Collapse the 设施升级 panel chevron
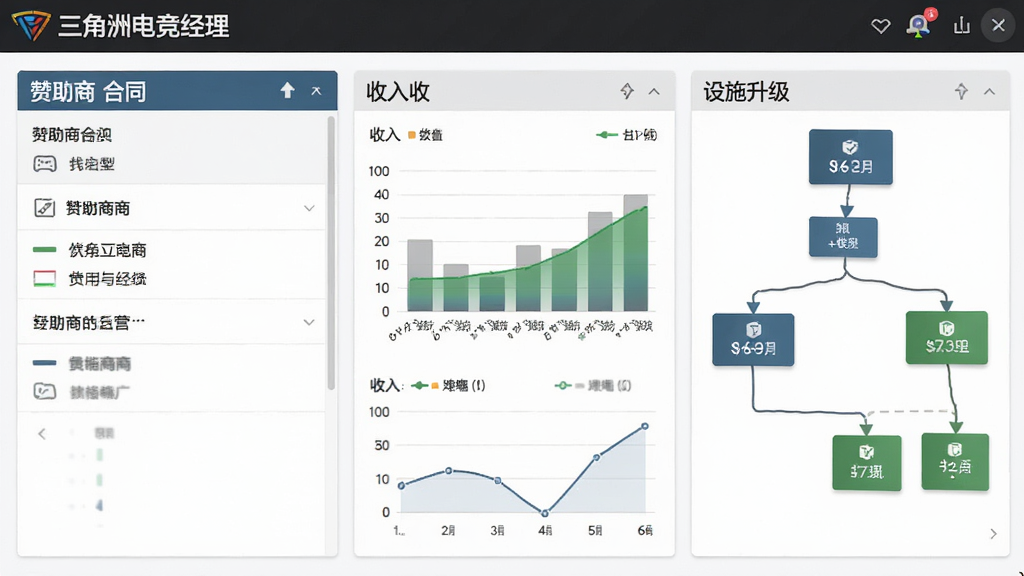This screenshot has height=576, width=1024. [989, 91]
